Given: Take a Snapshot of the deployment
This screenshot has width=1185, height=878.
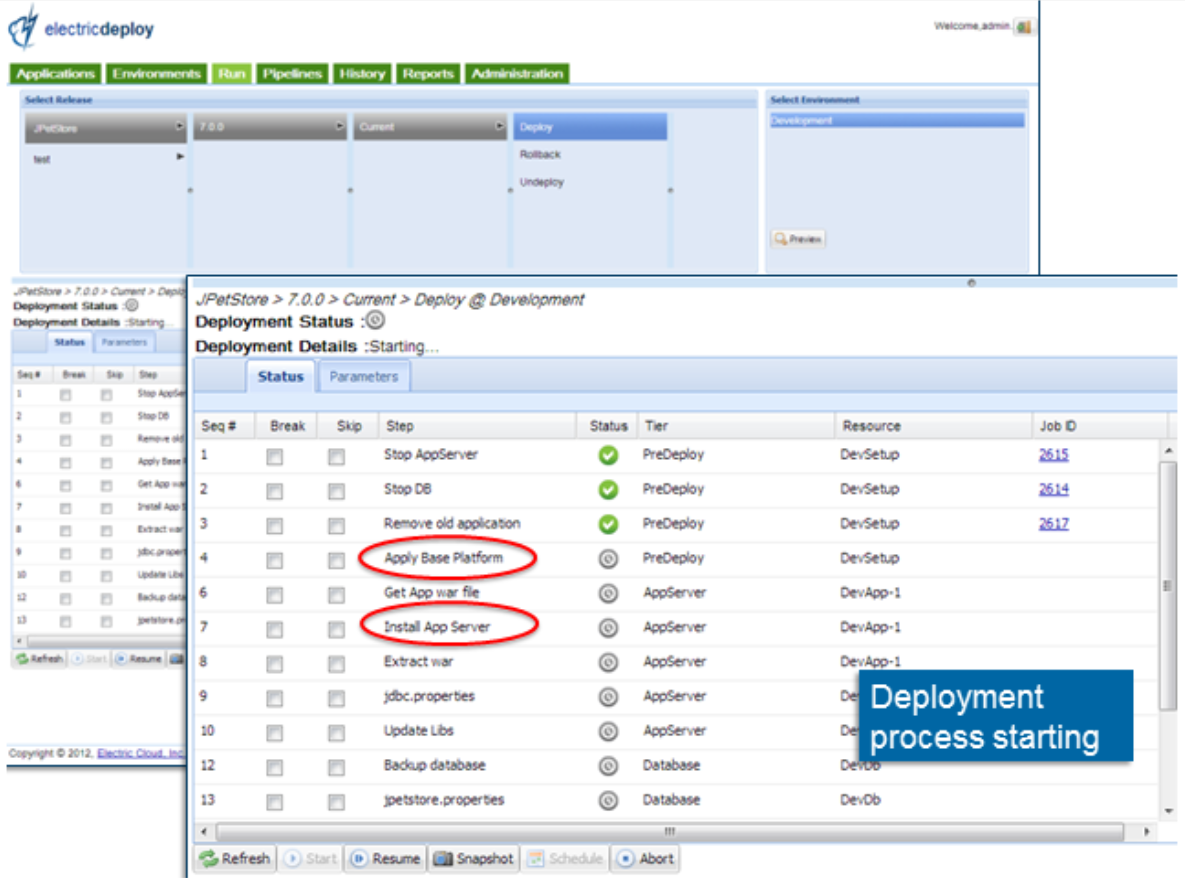Looking at the screenshot, I should pos(475,859).
